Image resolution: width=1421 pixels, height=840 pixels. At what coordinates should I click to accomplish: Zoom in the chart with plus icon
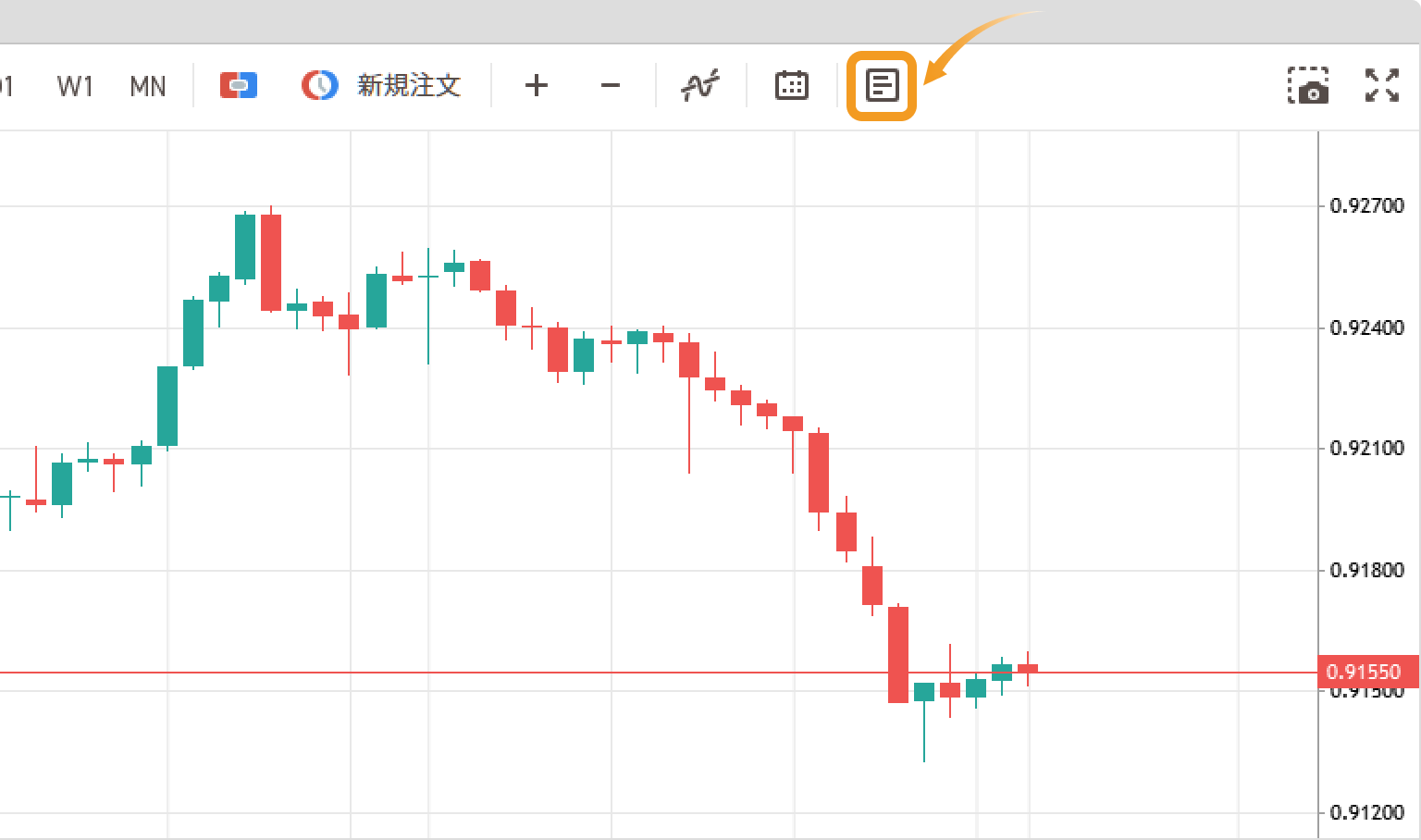pyautogui.click(x=537, y=86)
